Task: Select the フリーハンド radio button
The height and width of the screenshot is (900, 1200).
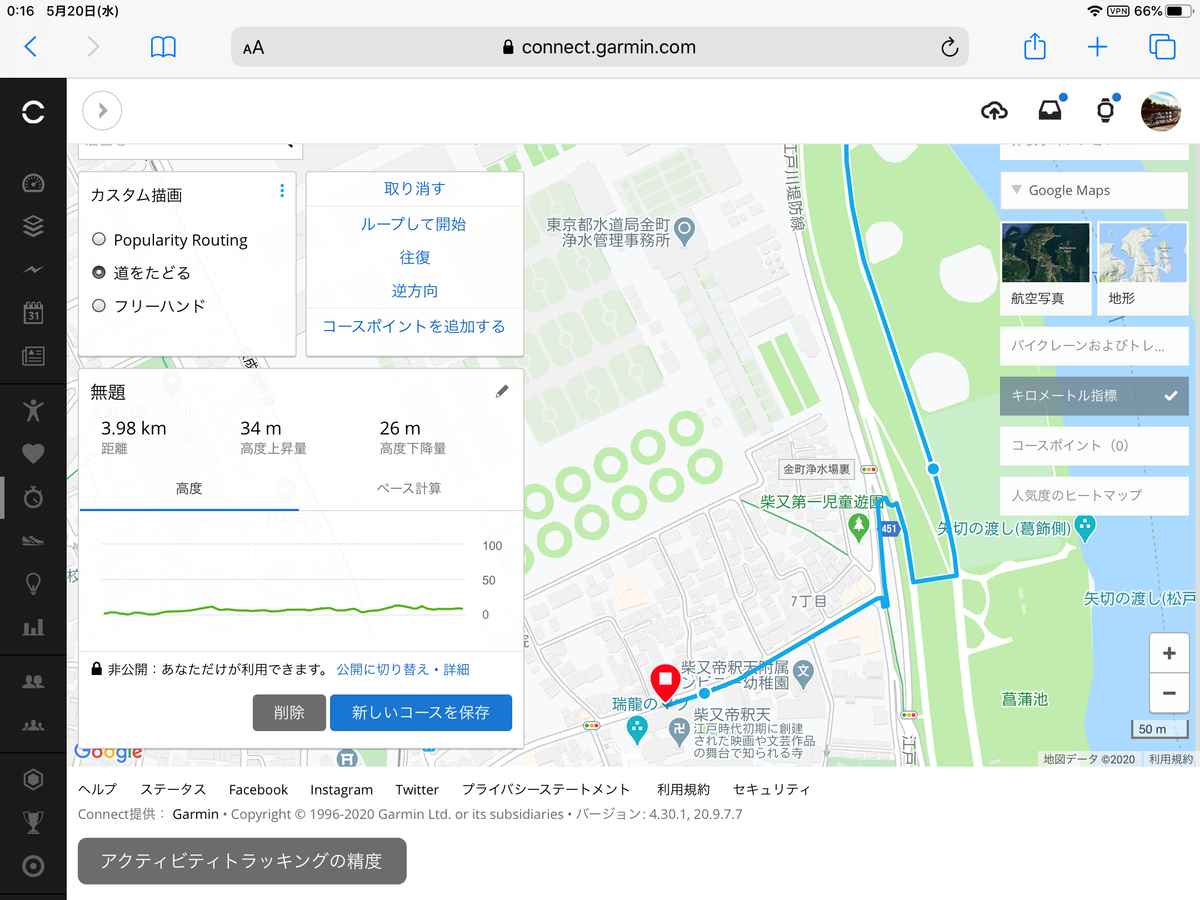Action: pos(98,306)
